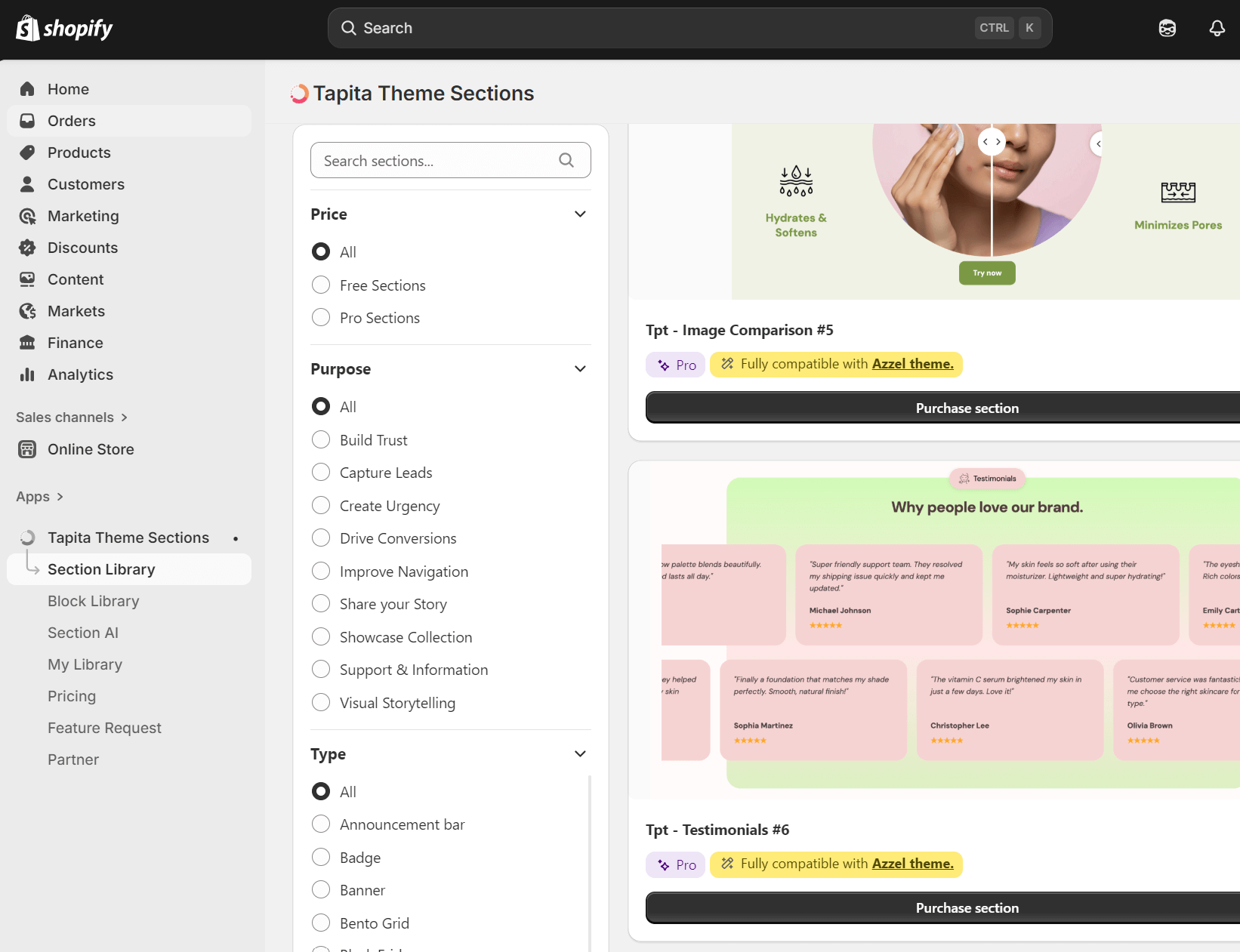Open the notifications bell
This screenshot has height=952, width=1240.
[1216, 28]
